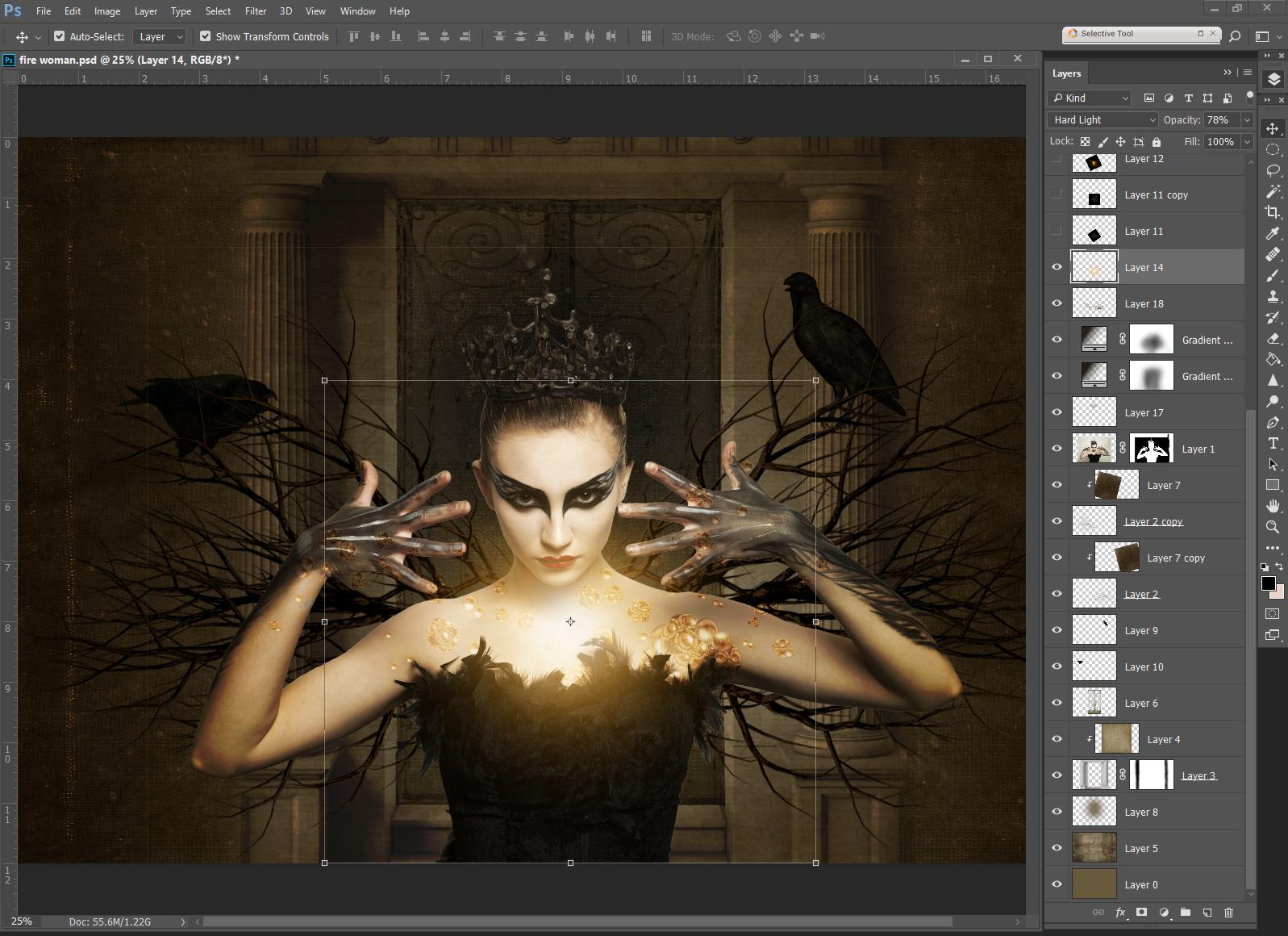1288x936 pixels.
Task: Open the Image menu
Action: 106,11
